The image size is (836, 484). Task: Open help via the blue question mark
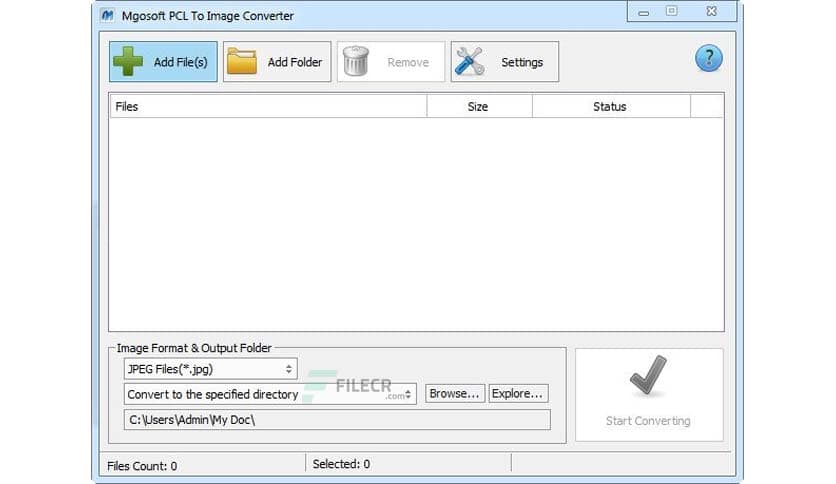click(x=709, y=58)
